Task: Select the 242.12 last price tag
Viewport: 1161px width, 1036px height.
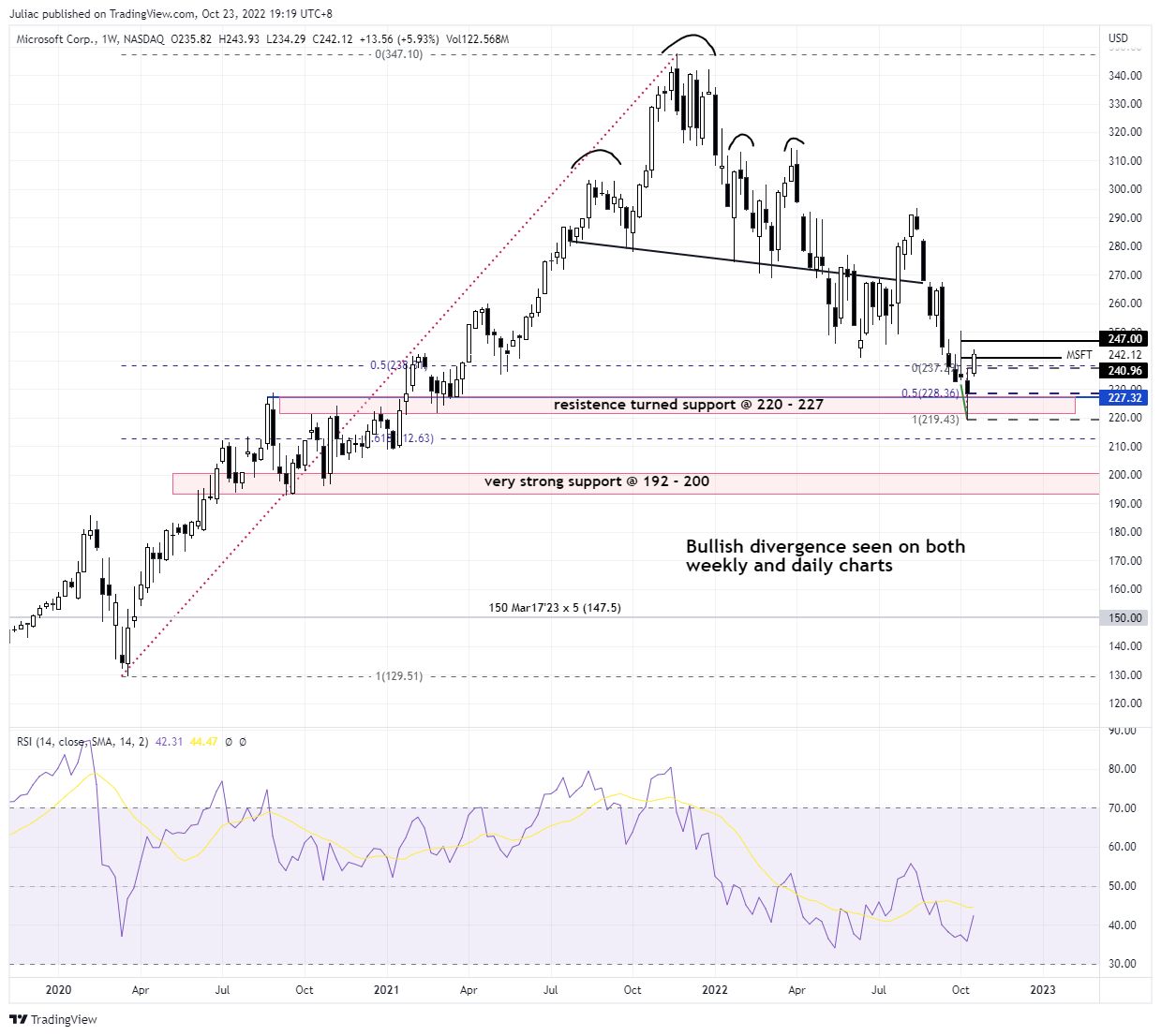Action: point(1124,355)
